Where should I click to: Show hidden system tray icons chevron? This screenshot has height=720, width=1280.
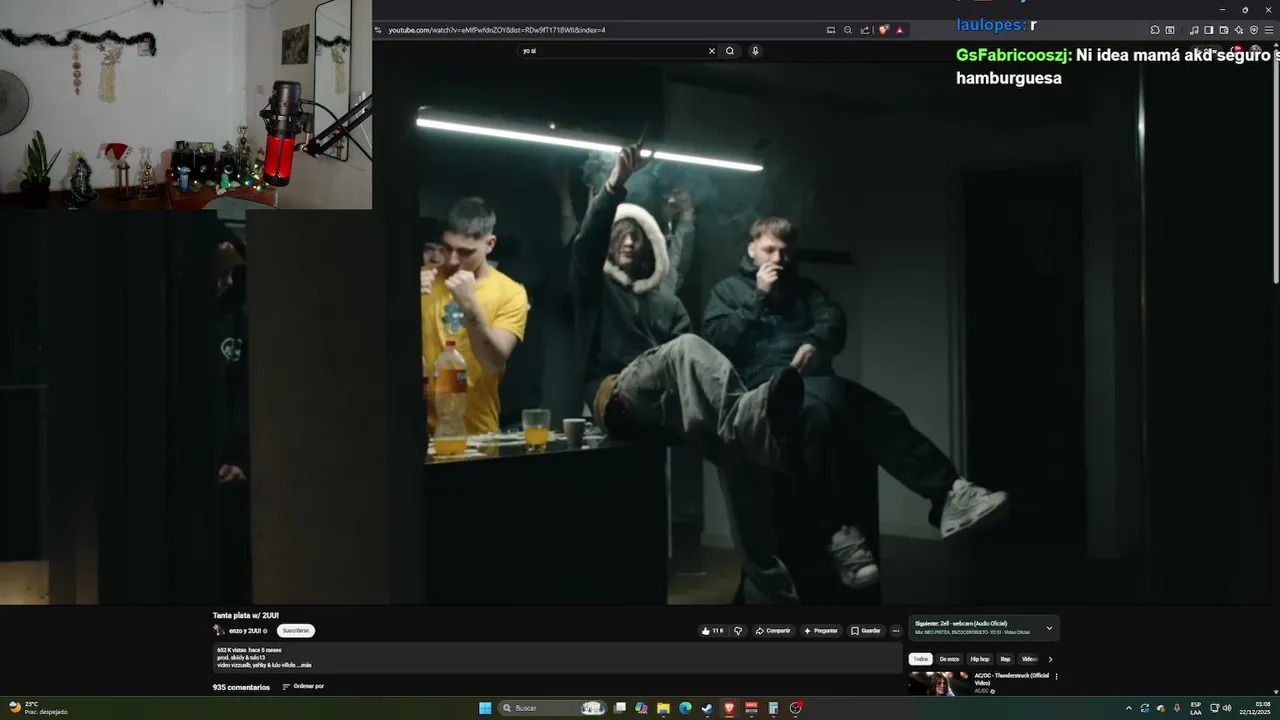click(x=1129, y=708)
